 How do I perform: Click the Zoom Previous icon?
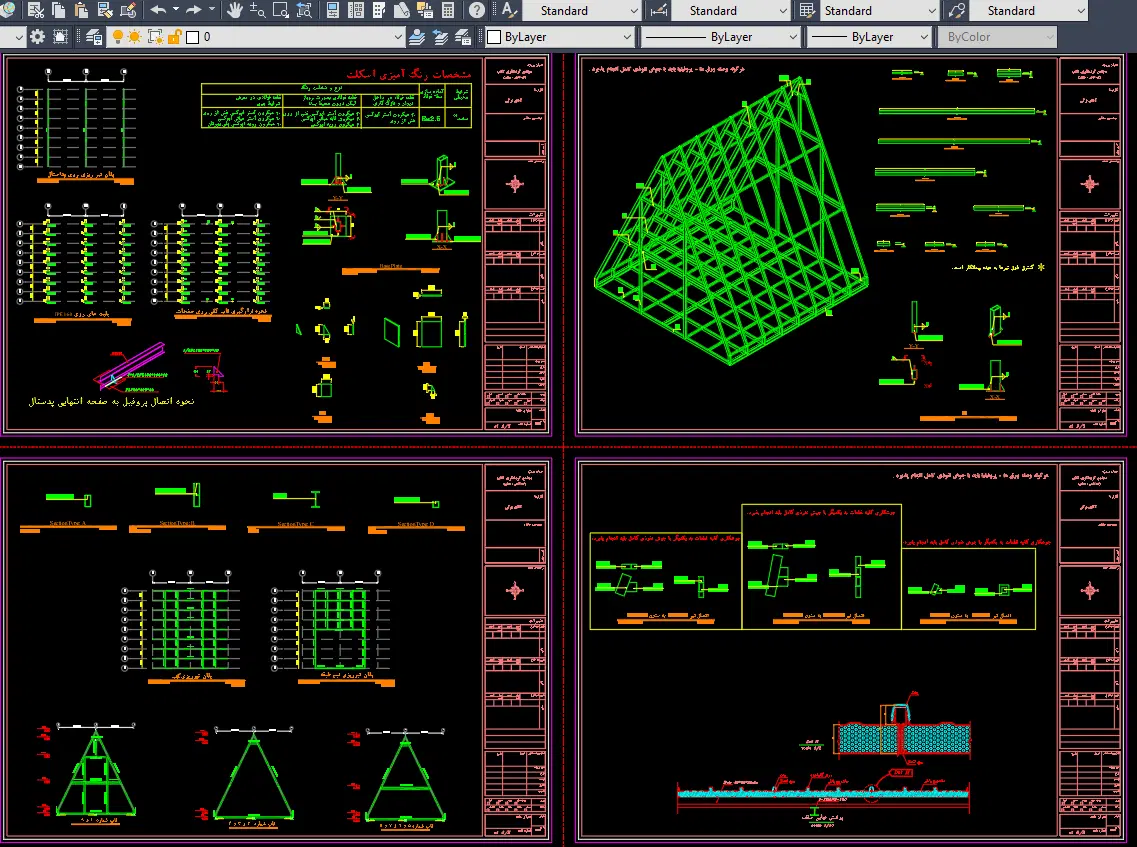pos(304,10)
